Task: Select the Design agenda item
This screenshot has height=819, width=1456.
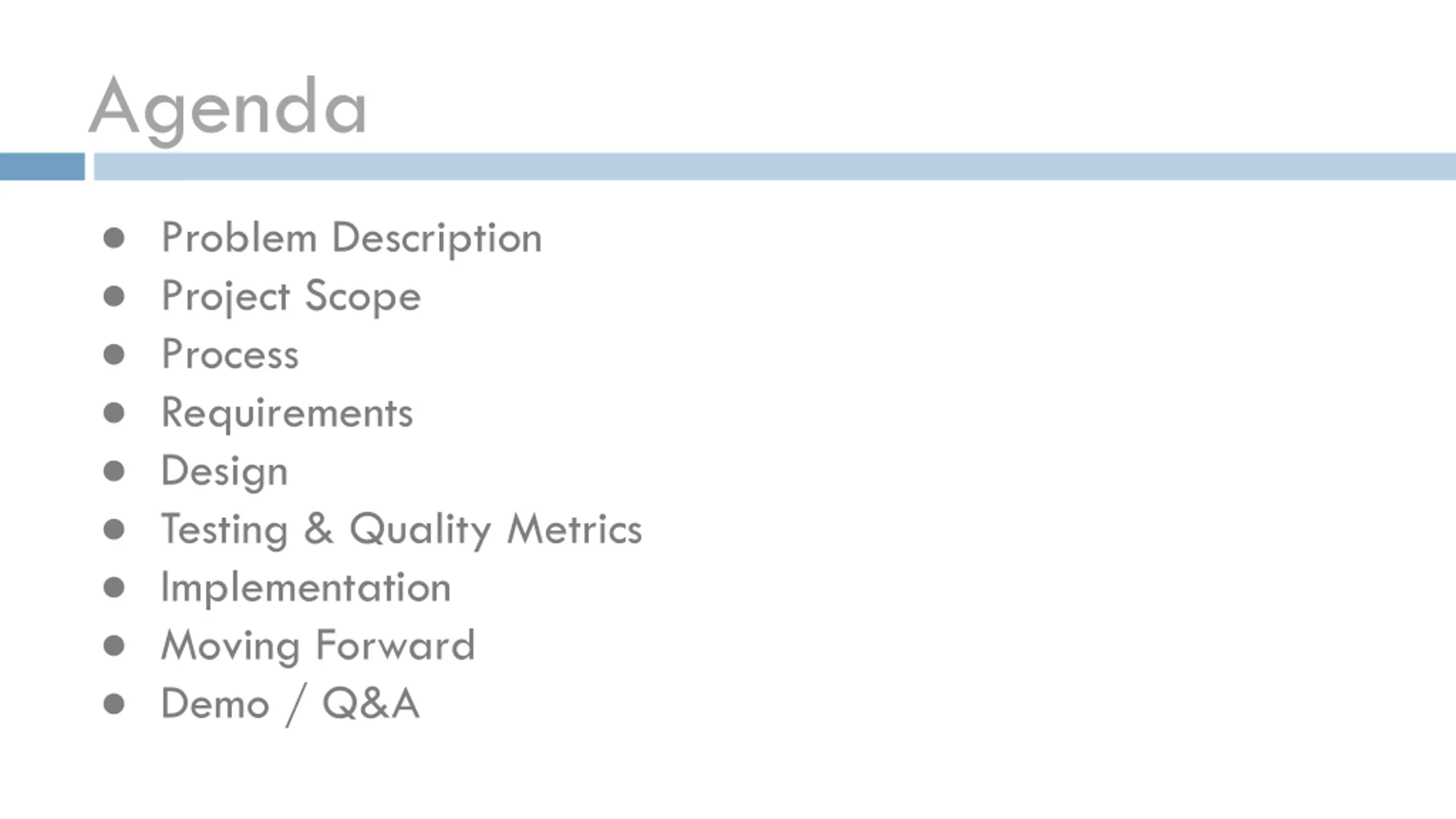Action: [225, 472]
